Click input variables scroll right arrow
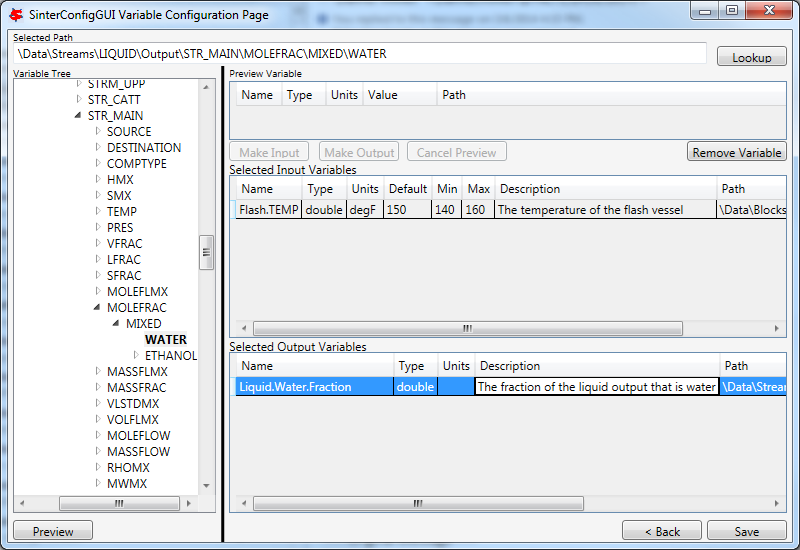The image size is (800, 550). [x=777, y=329]
